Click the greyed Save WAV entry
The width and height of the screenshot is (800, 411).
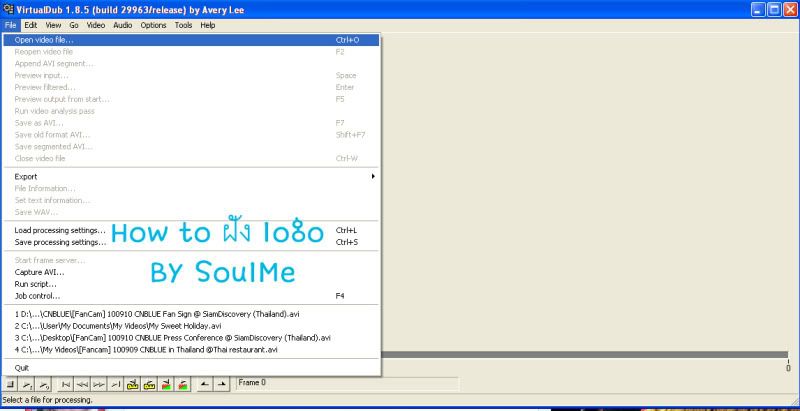(191, 212)
